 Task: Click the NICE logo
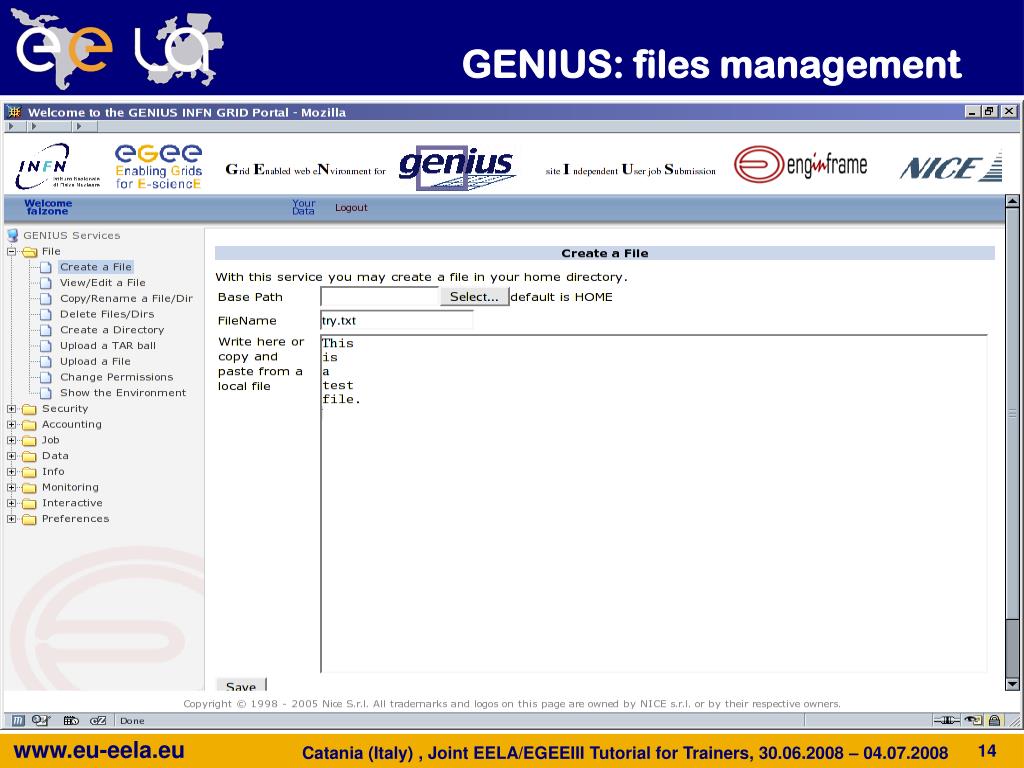point(951,168)
